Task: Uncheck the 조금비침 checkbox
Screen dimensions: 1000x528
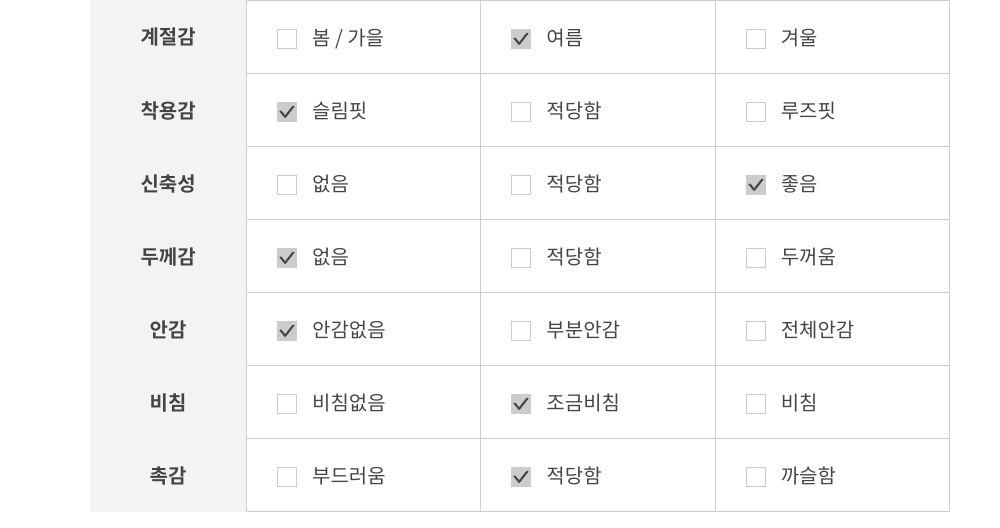Action: [x=521, y=404]
